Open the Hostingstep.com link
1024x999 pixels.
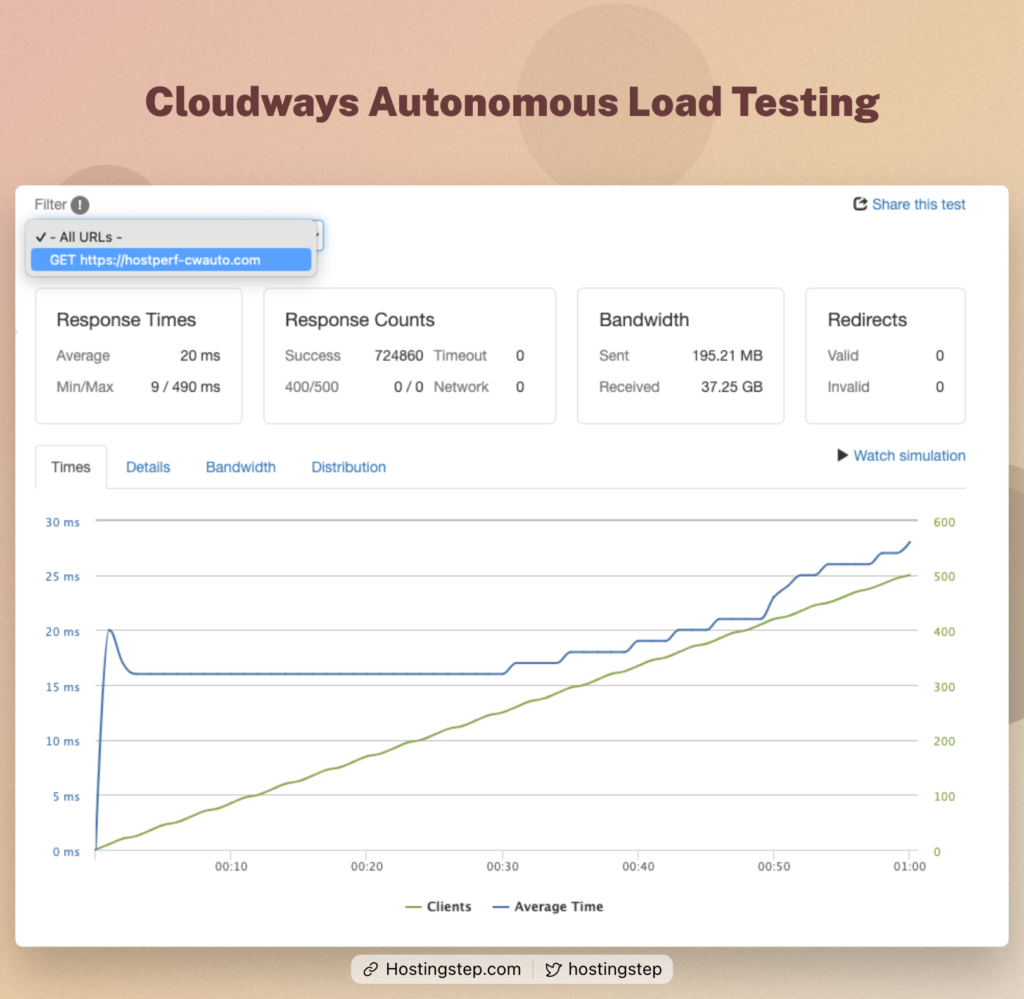point(453,969)
